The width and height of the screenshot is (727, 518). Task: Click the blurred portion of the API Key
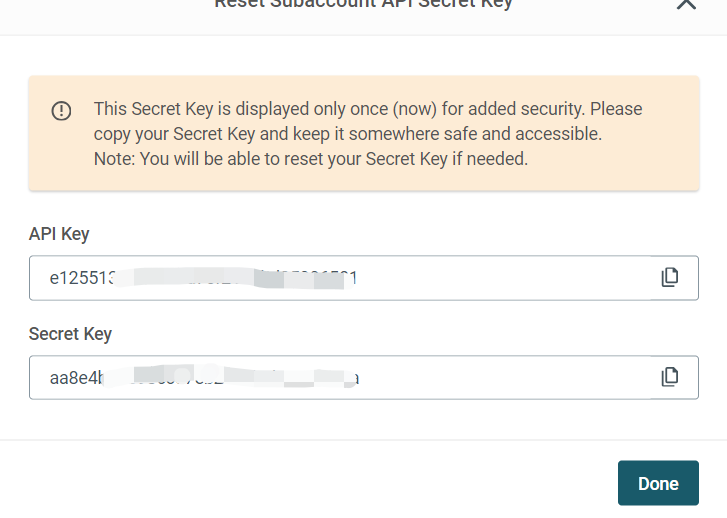[x=232, y=278]
